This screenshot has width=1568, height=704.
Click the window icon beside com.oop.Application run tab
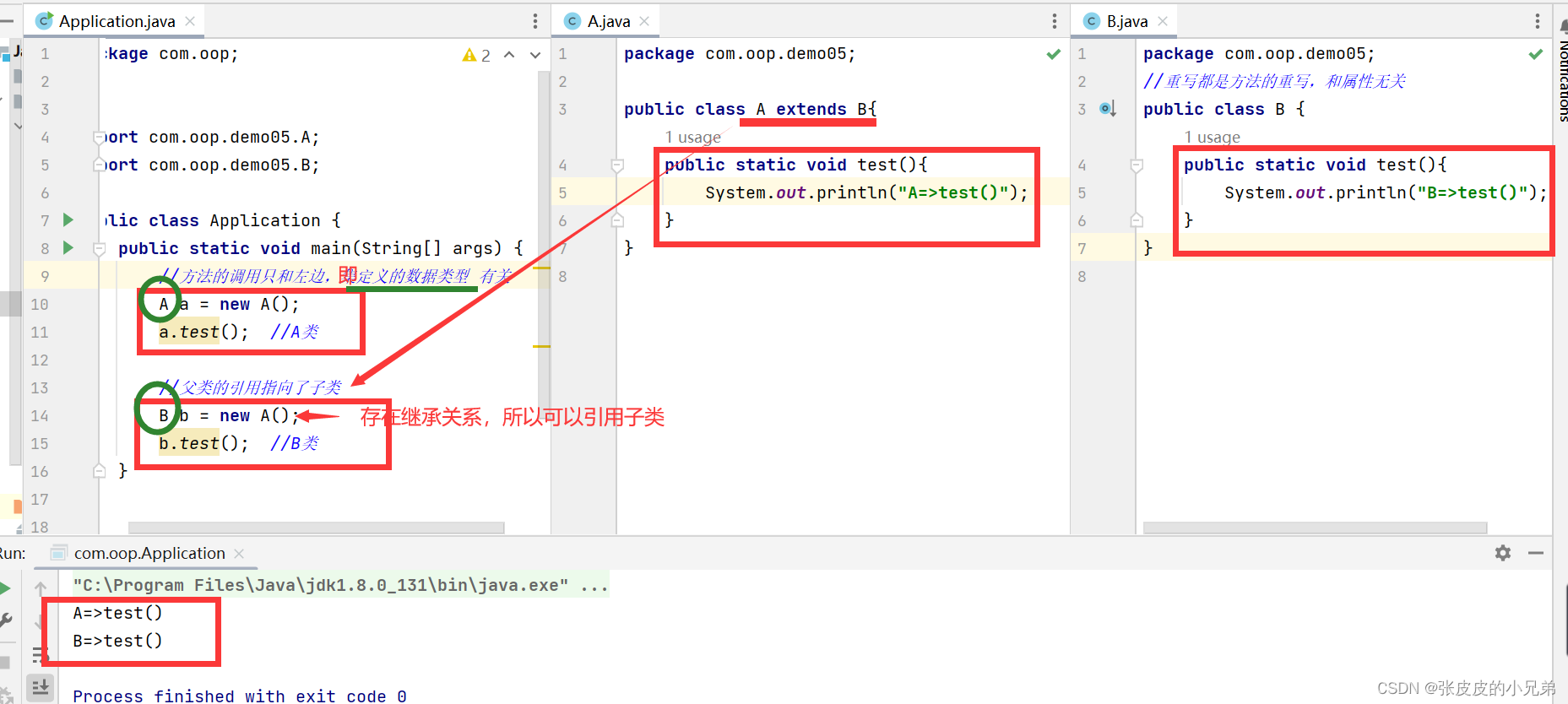[58, 553]
